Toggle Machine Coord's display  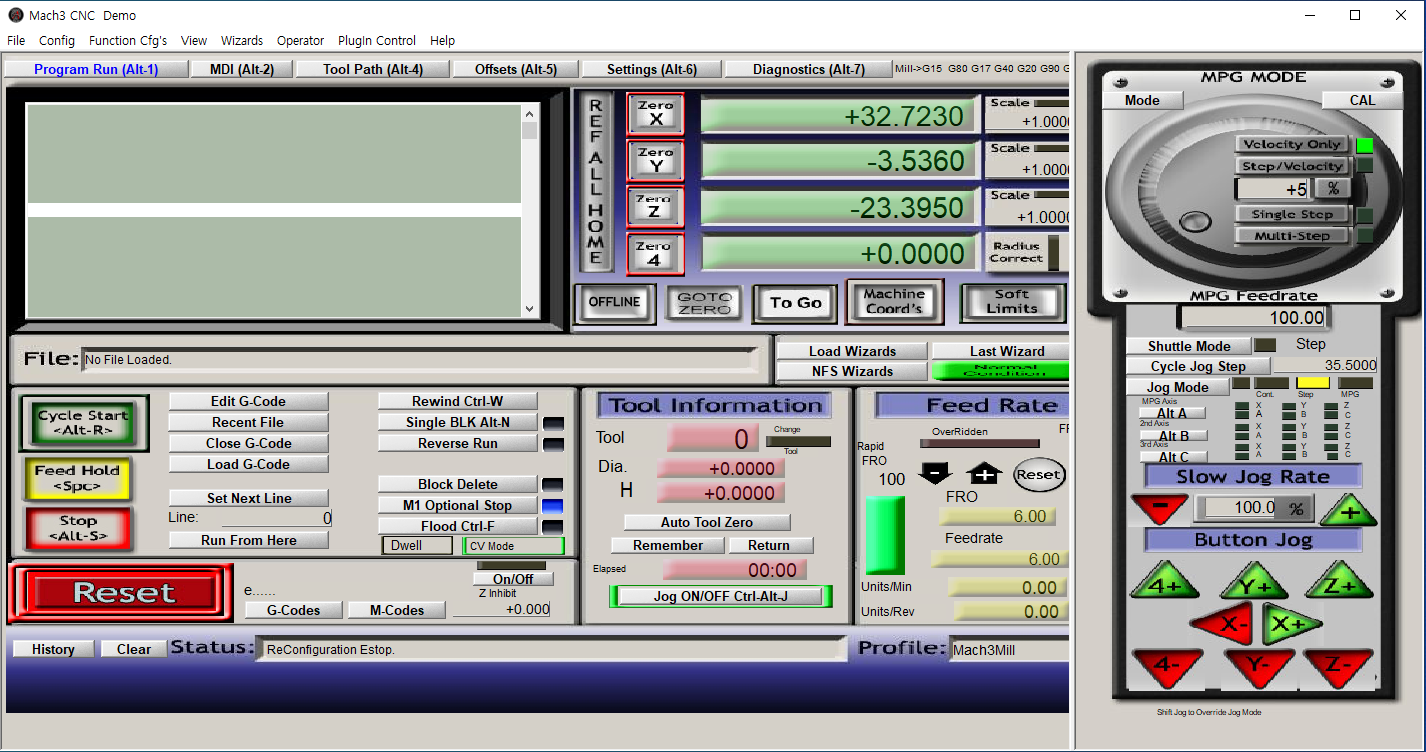point(894,301)
